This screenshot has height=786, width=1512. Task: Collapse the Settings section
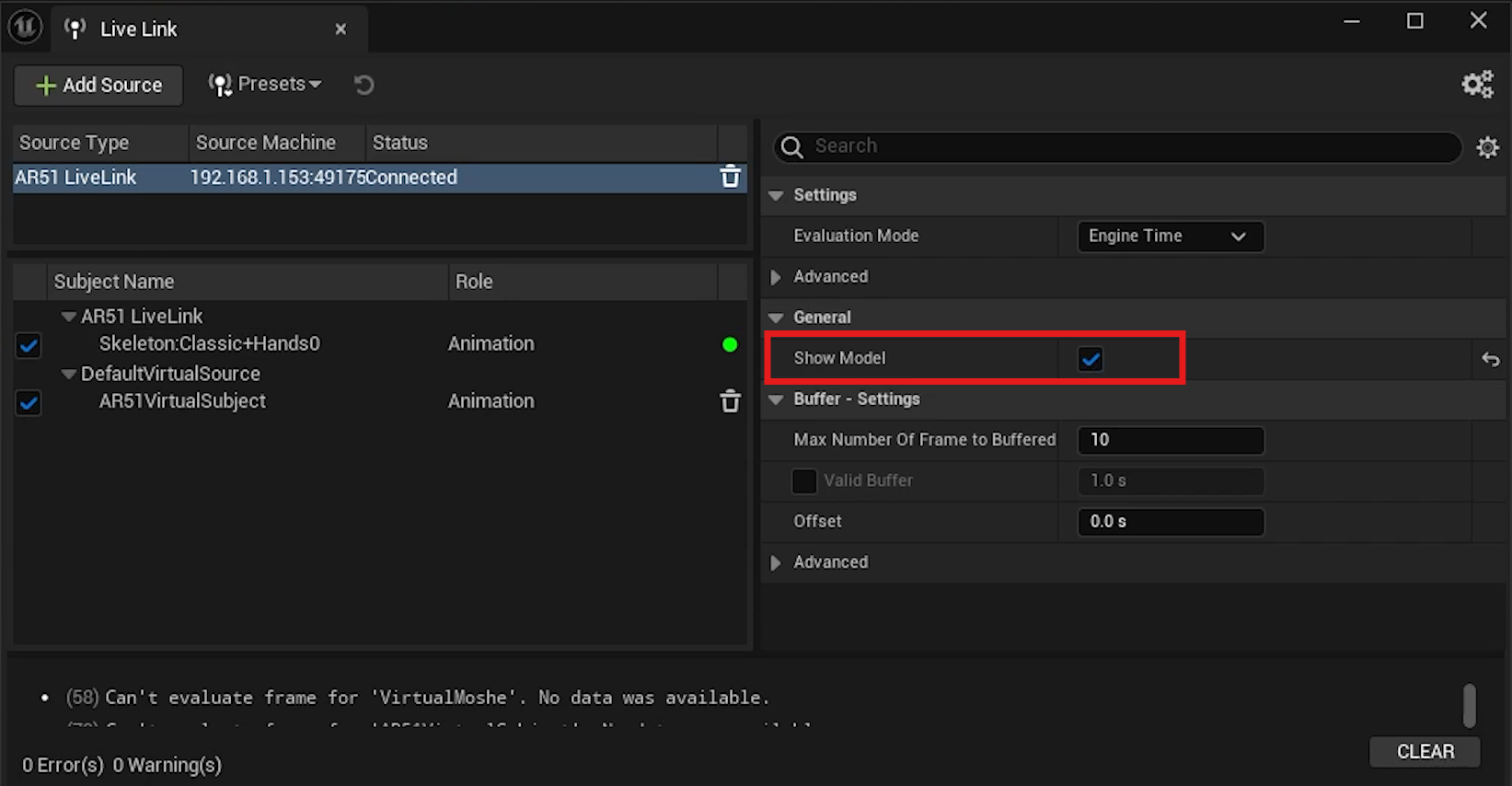[776, 195]
